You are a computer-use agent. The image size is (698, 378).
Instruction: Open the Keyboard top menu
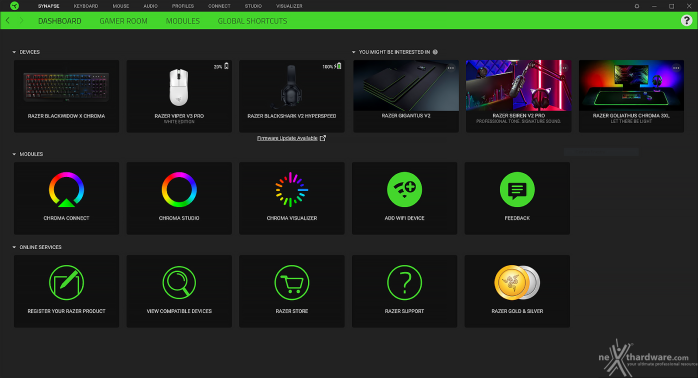pos(85,6)
